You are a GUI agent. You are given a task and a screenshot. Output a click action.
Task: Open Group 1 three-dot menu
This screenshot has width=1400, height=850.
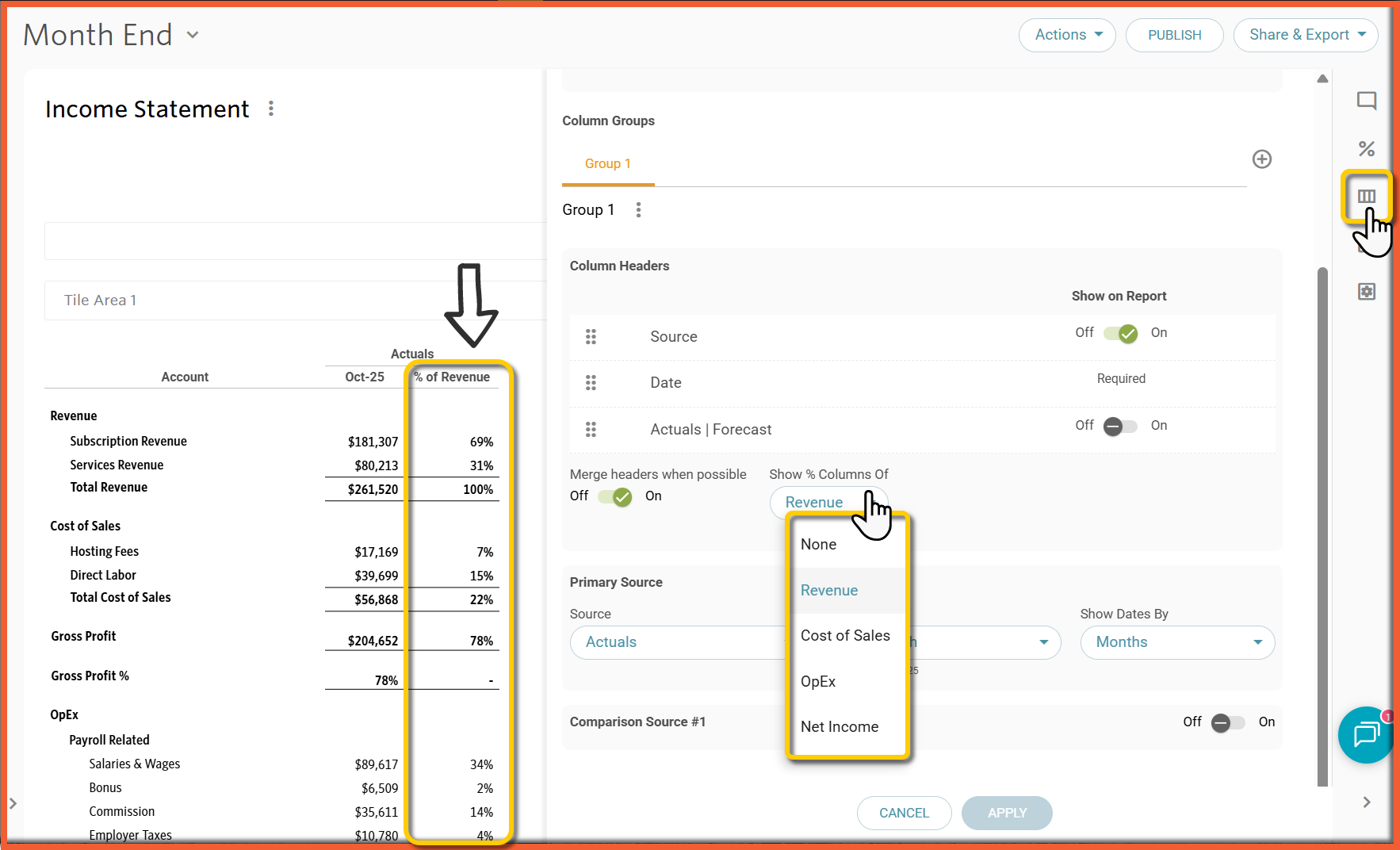638,210
